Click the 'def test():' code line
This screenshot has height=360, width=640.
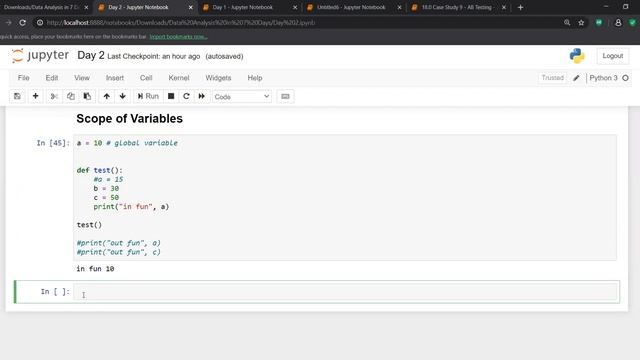(100, 170)
